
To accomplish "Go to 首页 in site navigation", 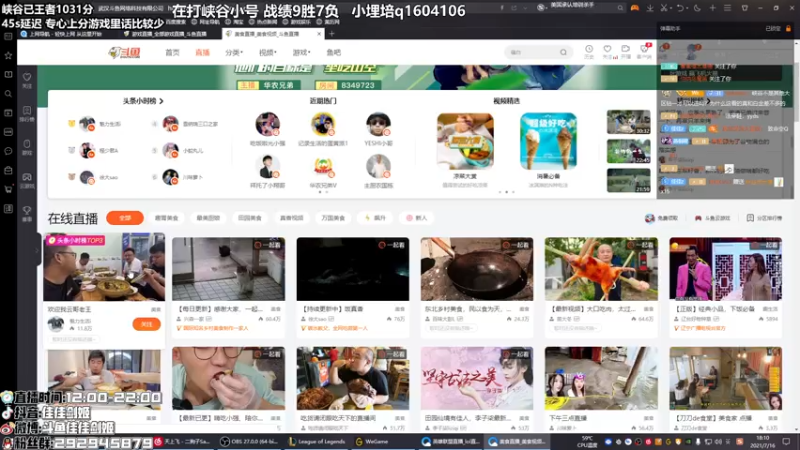I will 172,53.
